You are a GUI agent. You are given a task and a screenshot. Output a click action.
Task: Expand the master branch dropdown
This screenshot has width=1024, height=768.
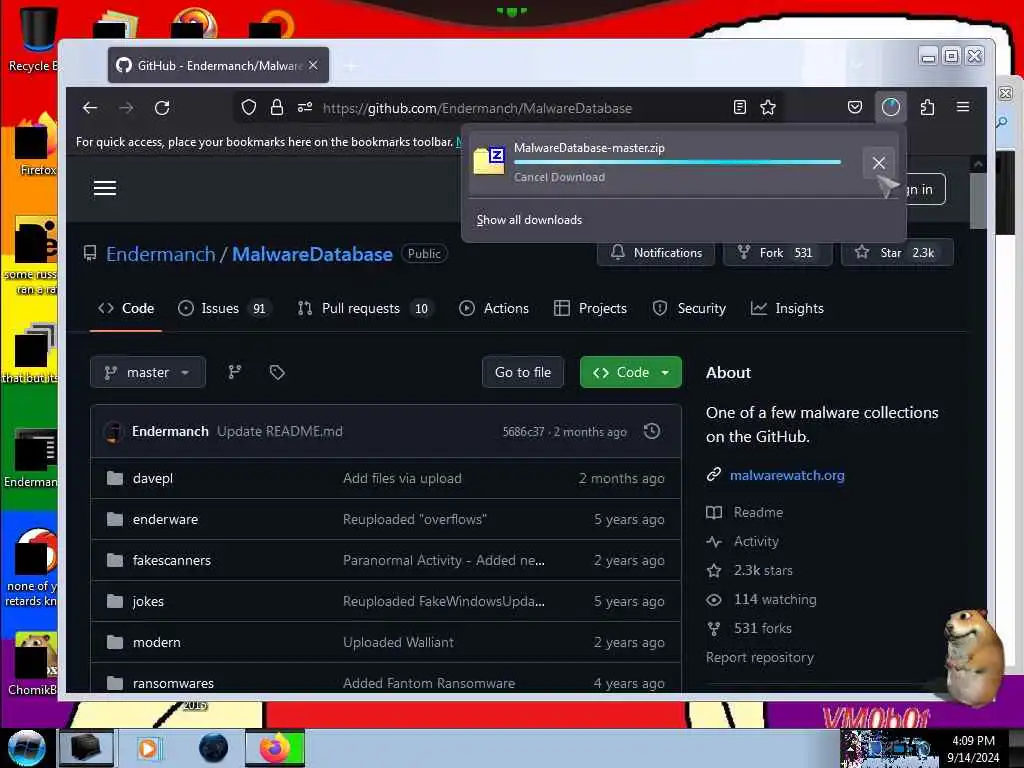148,372
